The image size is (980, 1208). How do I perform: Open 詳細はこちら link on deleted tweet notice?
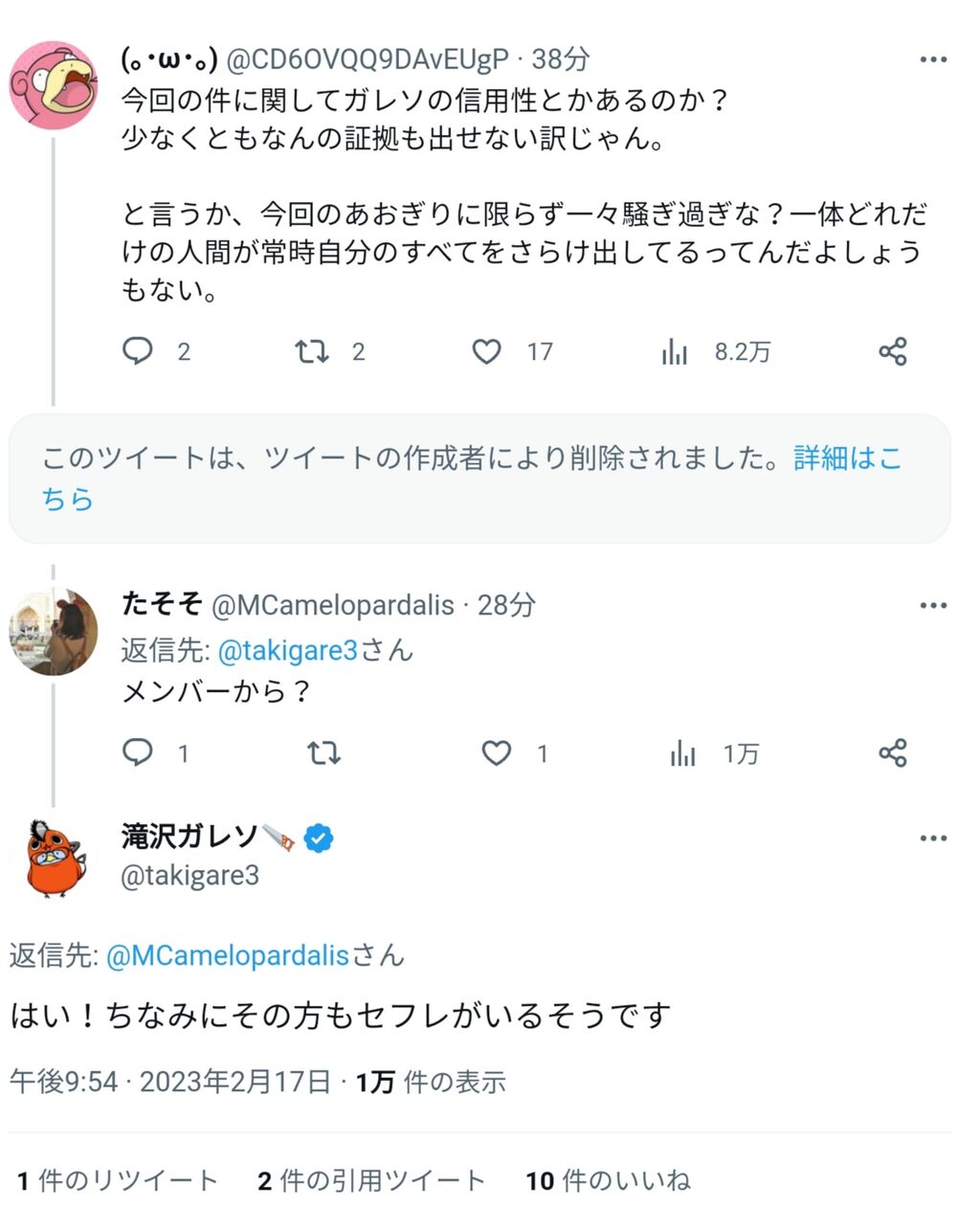coord(847,459)
